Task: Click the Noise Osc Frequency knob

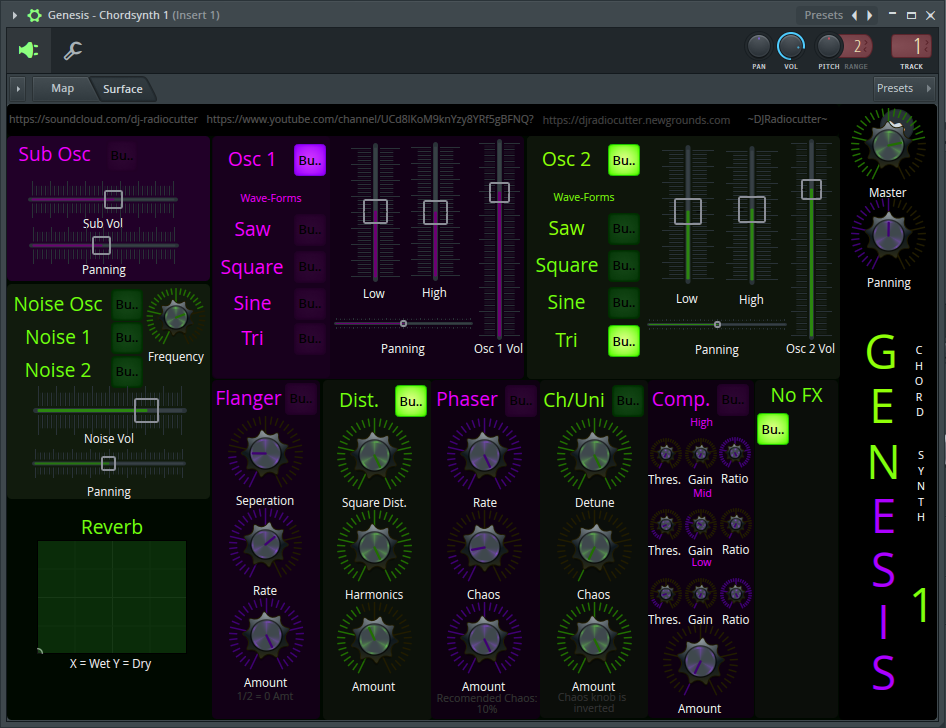Action: [x=176, y=316]
